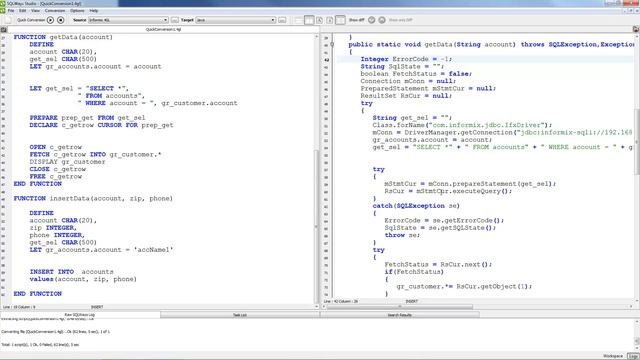This screenshot has height=360, width=640.
Task: Click the first round Show diff icon
Action: click(371, 20)
